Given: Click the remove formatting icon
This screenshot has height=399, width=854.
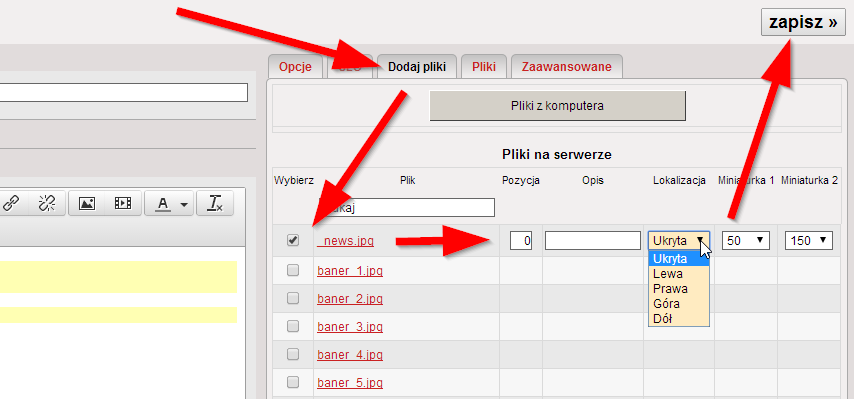Looking at the screenshot, I should point(215,204).
